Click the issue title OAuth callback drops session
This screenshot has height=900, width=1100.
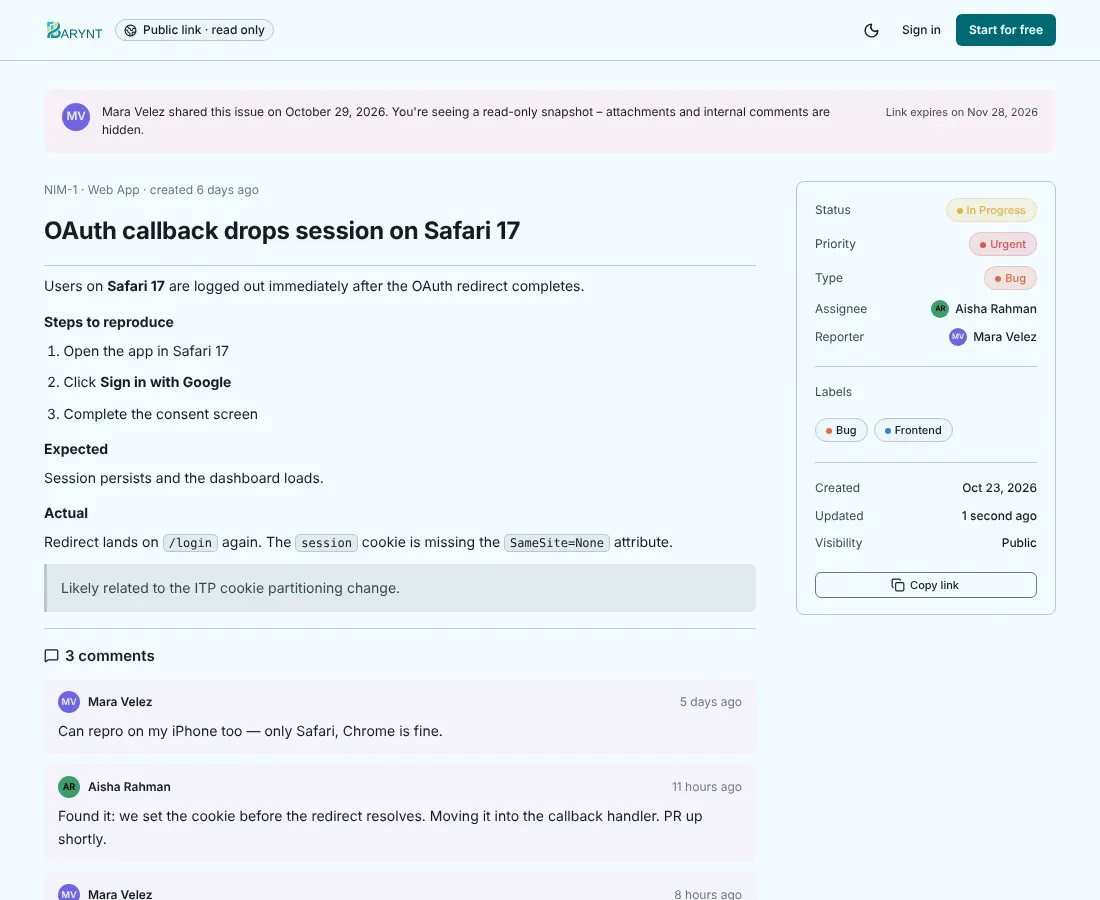pos(282,231)
